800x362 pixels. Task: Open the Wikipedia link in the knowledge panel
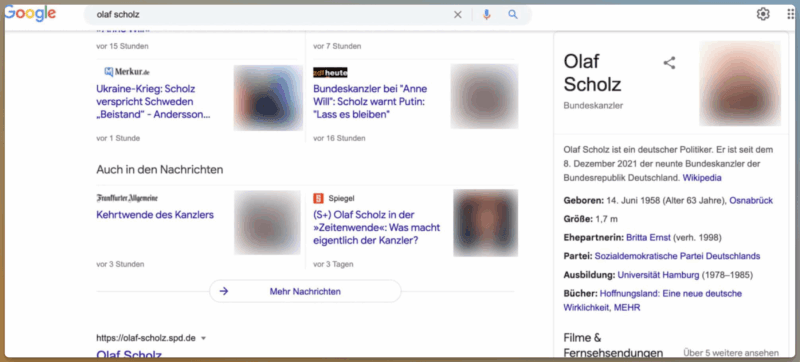click(x=702, y=178)
